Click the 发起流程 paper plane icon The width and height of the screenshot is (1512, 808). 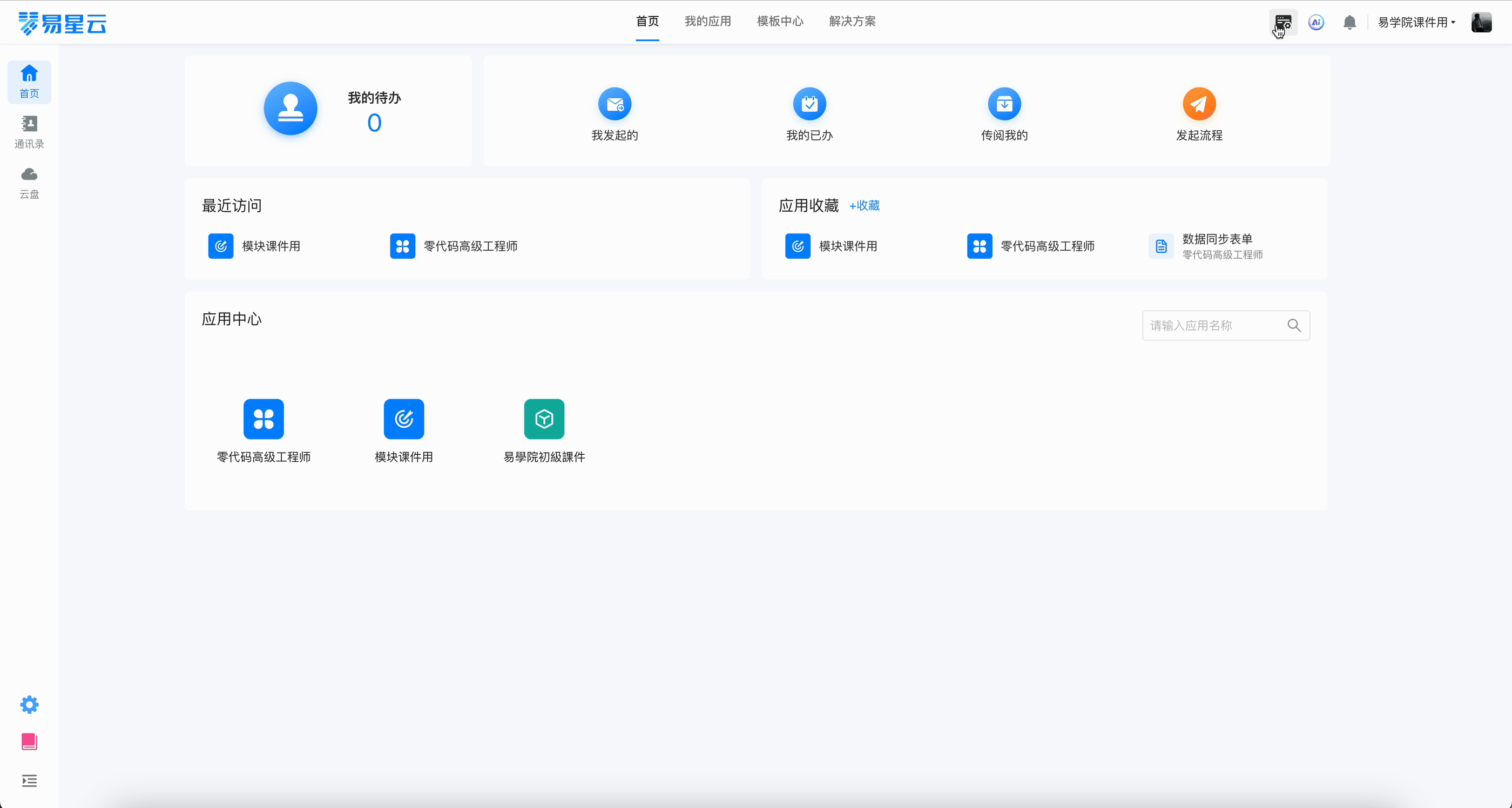pyautogui.click(x=1199, y=104)
